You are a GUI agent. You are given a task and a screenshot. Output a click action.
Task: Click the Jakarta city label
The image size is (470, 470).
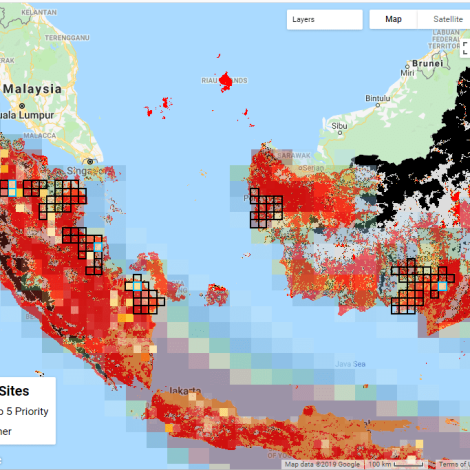tap(185, 390)
